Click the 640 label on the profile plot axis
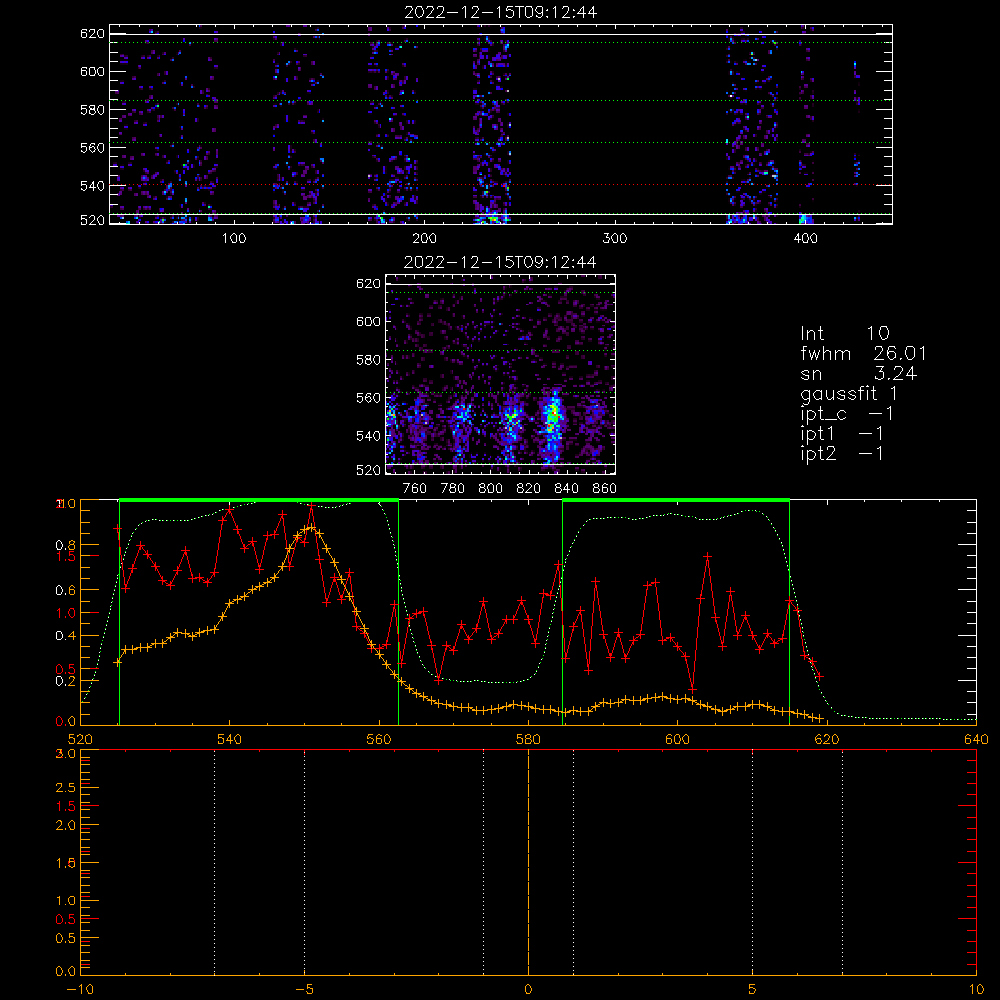Image resolution: width=1000 pixels, height=1000 pixels. (x=976, y=739)
